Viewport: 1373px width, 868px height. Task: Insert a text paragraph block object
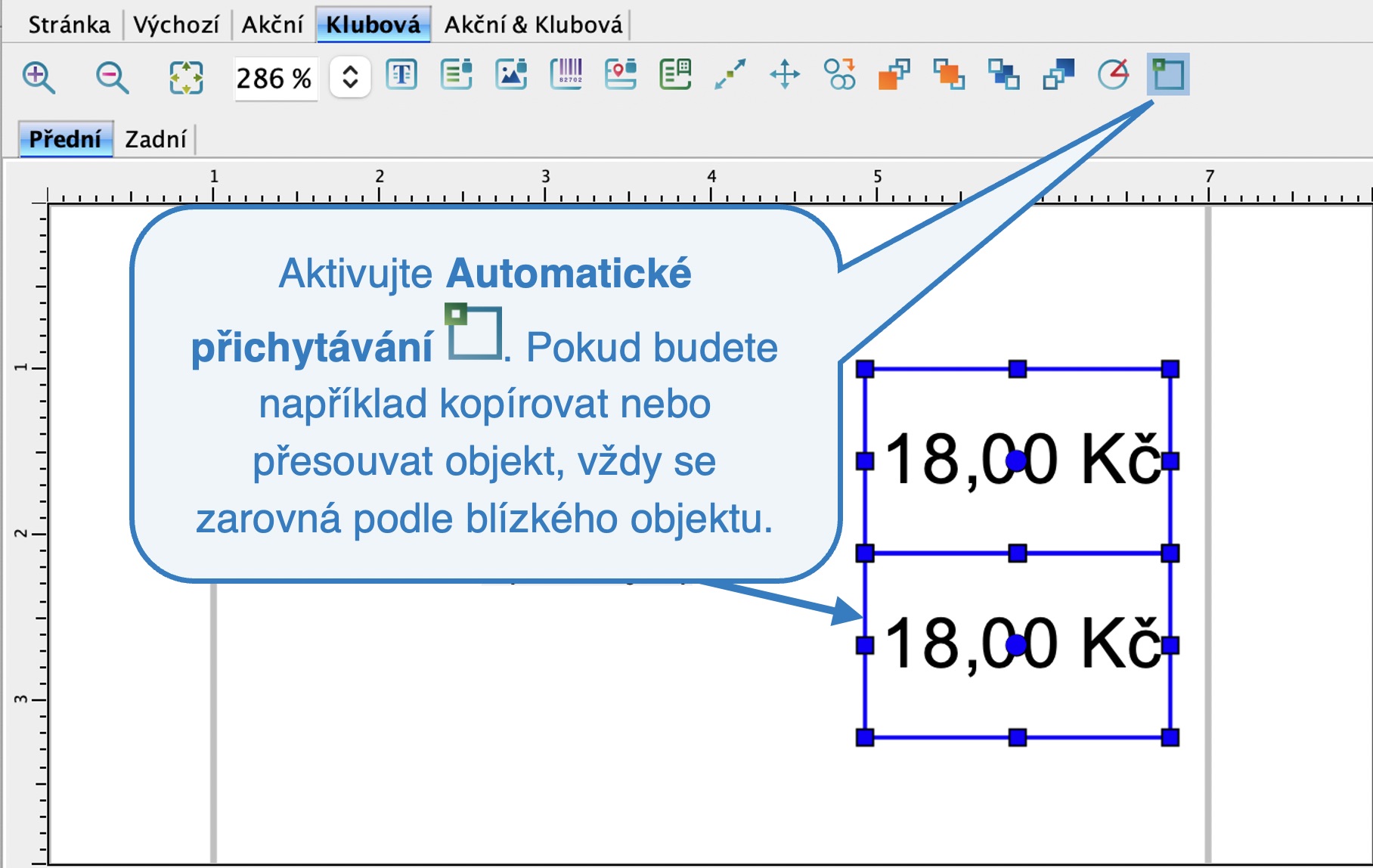[457, 75]
